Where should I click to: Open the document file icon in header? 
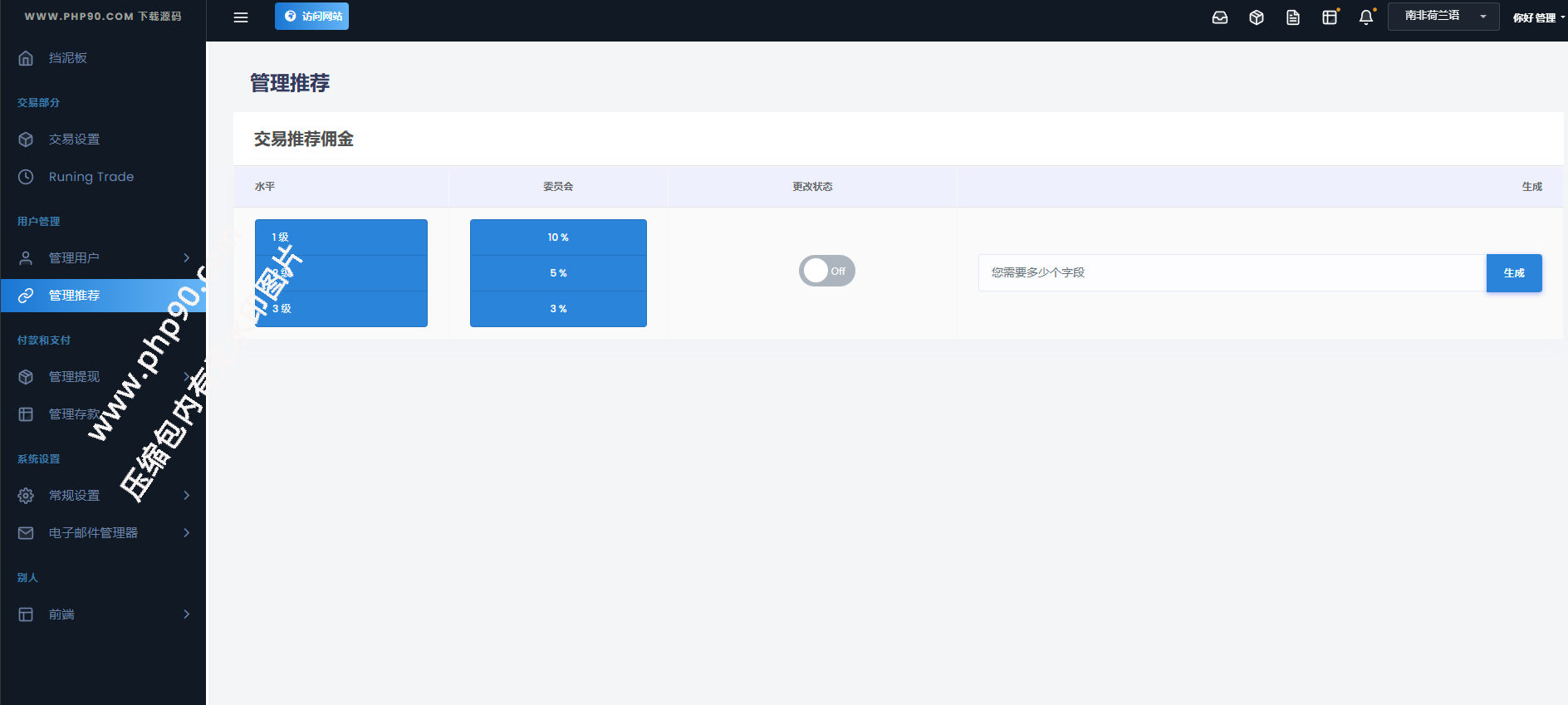1292,17
